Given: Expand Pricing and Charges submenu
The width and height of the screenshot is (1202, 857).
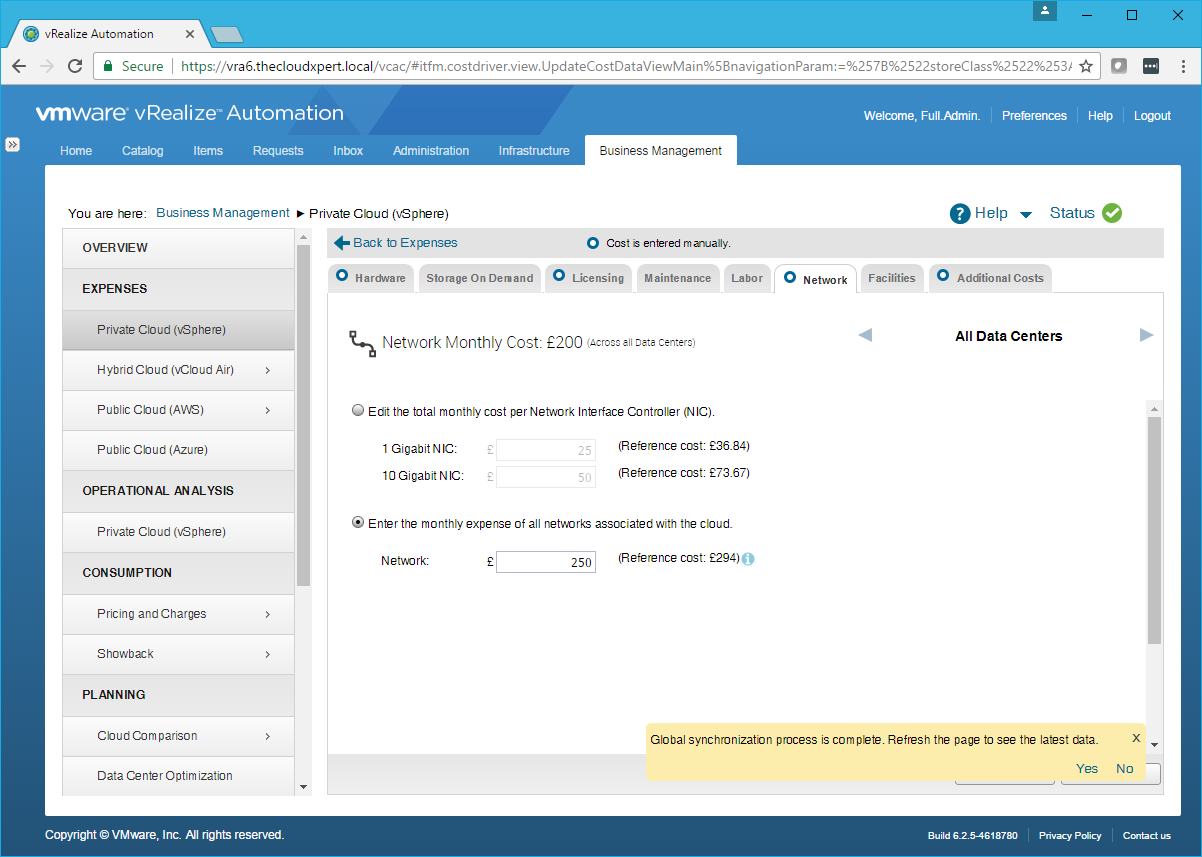Looking at the screenshot, I should click(x=268, y=614).
